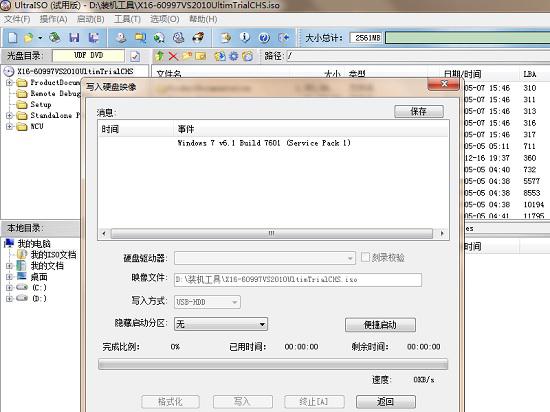Viewport: 550px width, 412px height.
Task: Expand the 我的文档 tree node
Action: [9, 266]
